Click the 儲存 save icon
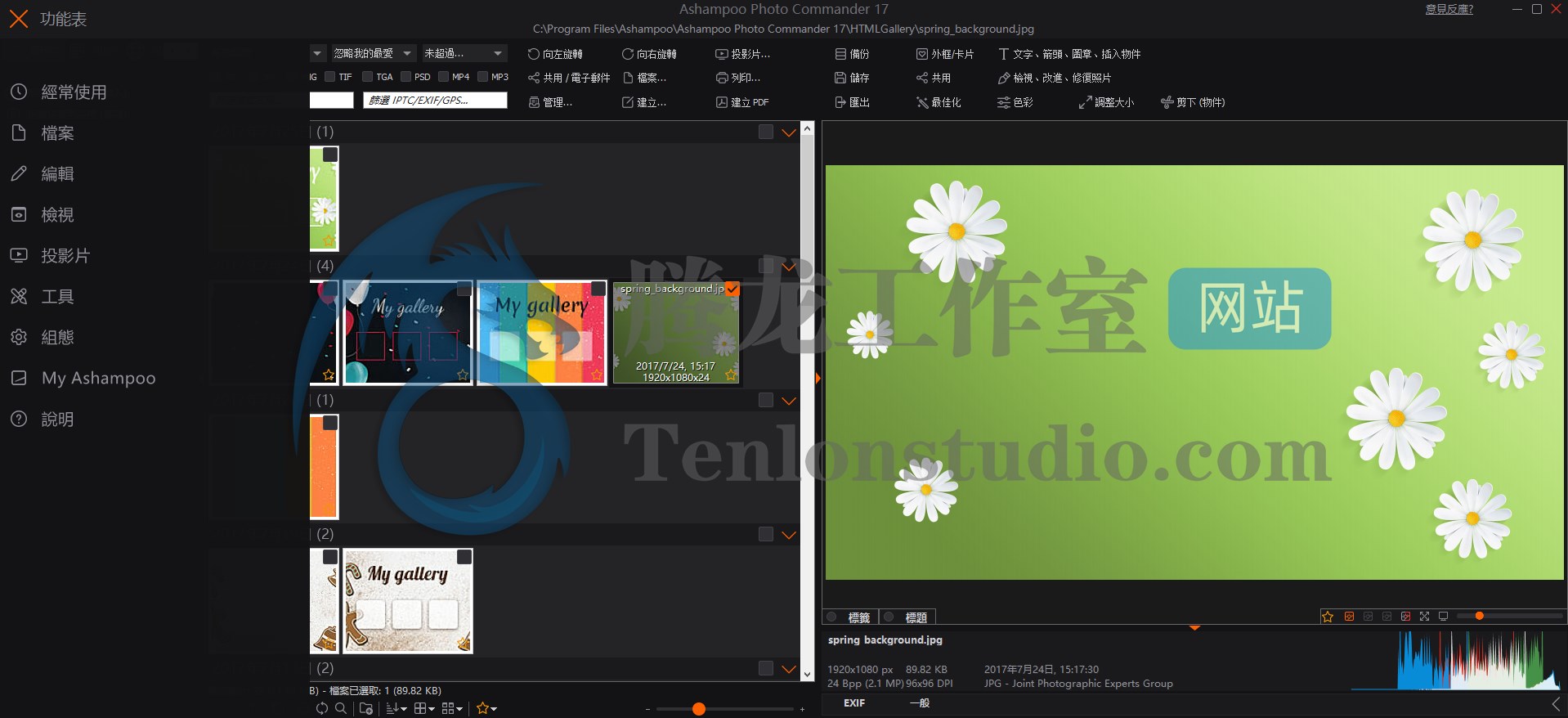The image size is (1568, 718). 852,78
